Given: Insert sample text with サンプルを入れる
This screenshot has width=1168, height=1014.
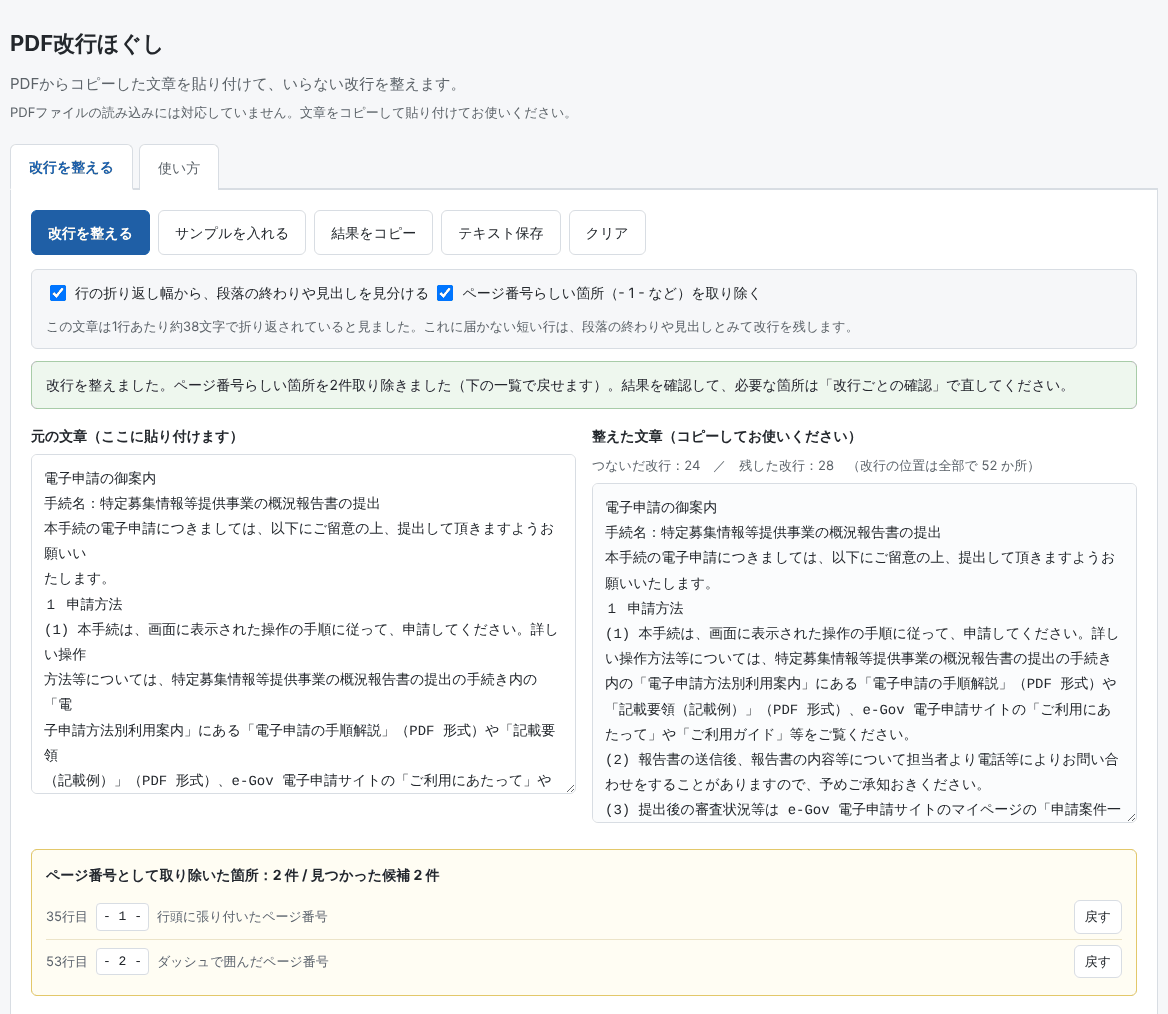Looking at the screenshot, I should click(x=232, y=233).
